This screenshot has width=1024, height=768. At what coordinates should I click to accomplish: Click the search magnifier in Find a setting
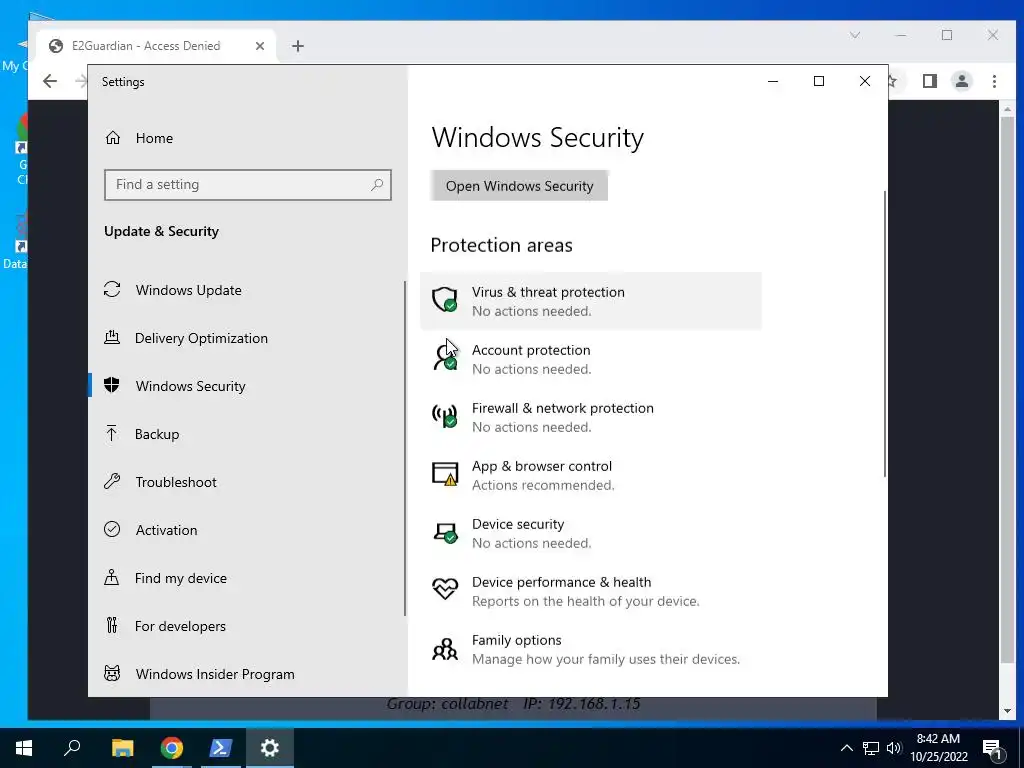click(x=377, y=185)
